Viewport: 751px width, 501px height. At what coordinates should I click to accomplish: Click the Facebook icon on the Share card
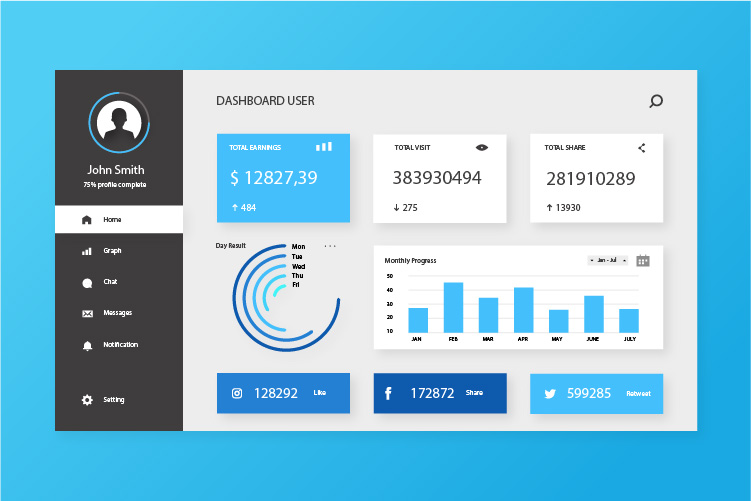(x=388, y=394)
